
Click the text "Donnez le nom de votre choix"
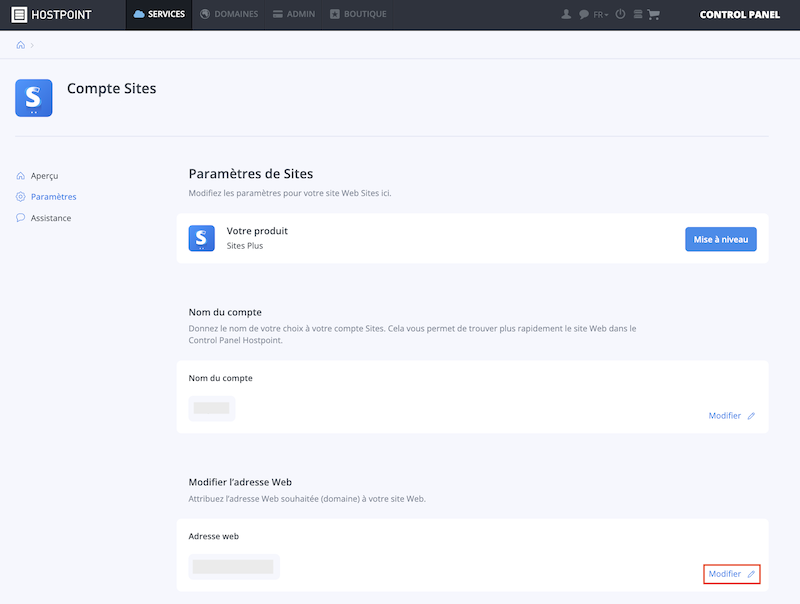[x=246, y=329]
